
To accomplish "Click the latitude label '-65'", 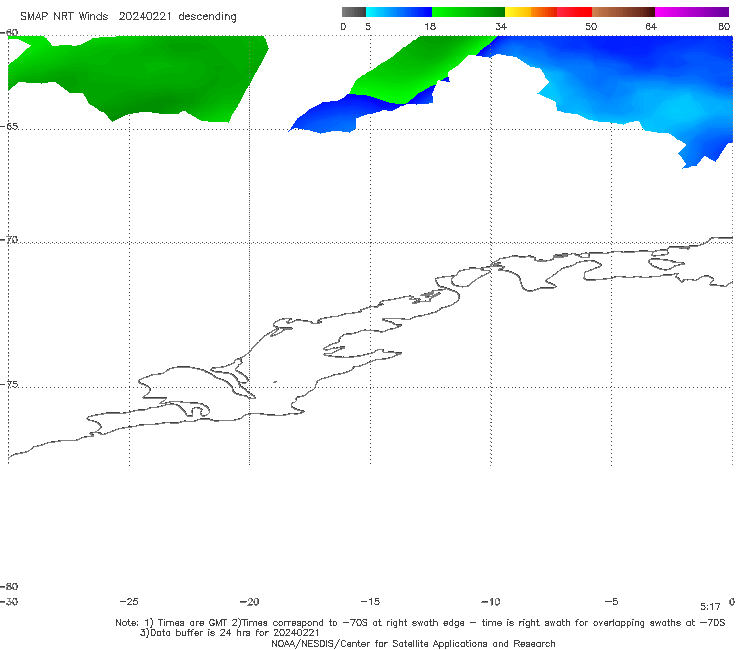I will tap(9, 127).
